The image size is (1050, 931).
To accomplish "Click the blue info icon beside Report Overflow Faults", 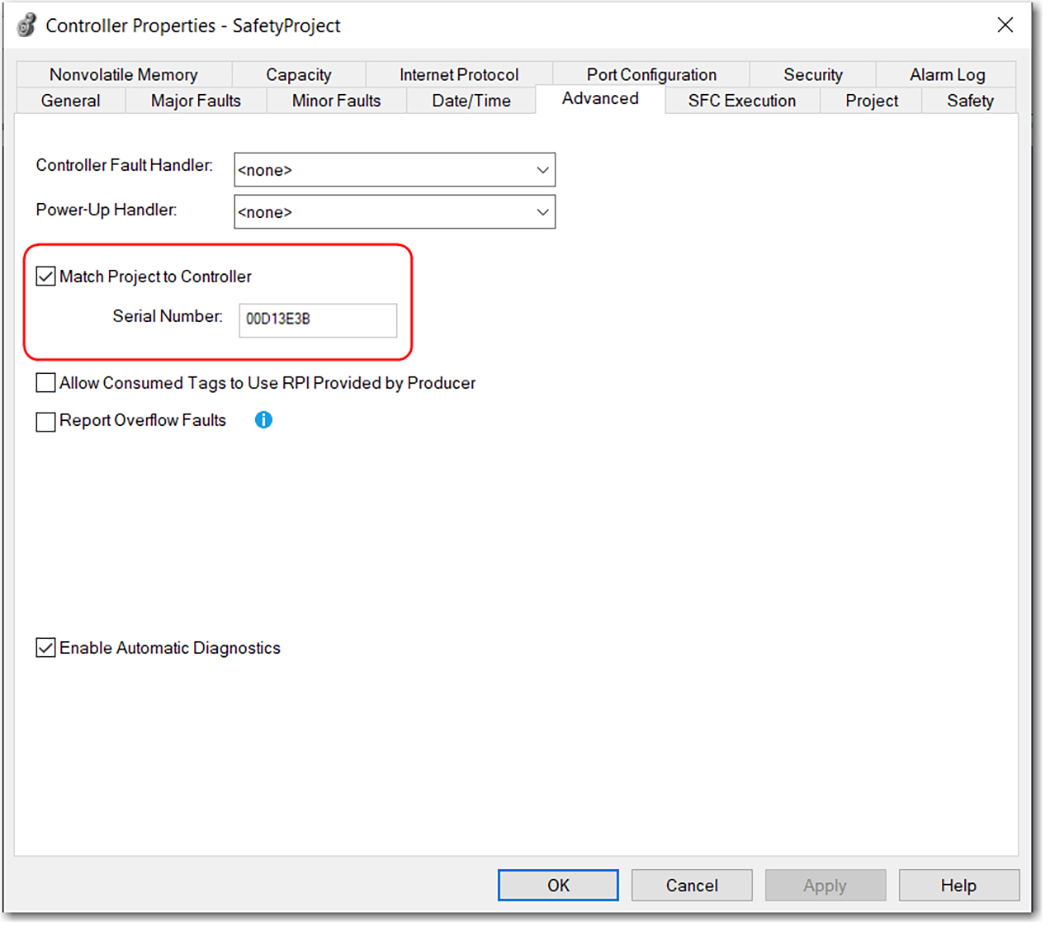I will pos(263,420).
